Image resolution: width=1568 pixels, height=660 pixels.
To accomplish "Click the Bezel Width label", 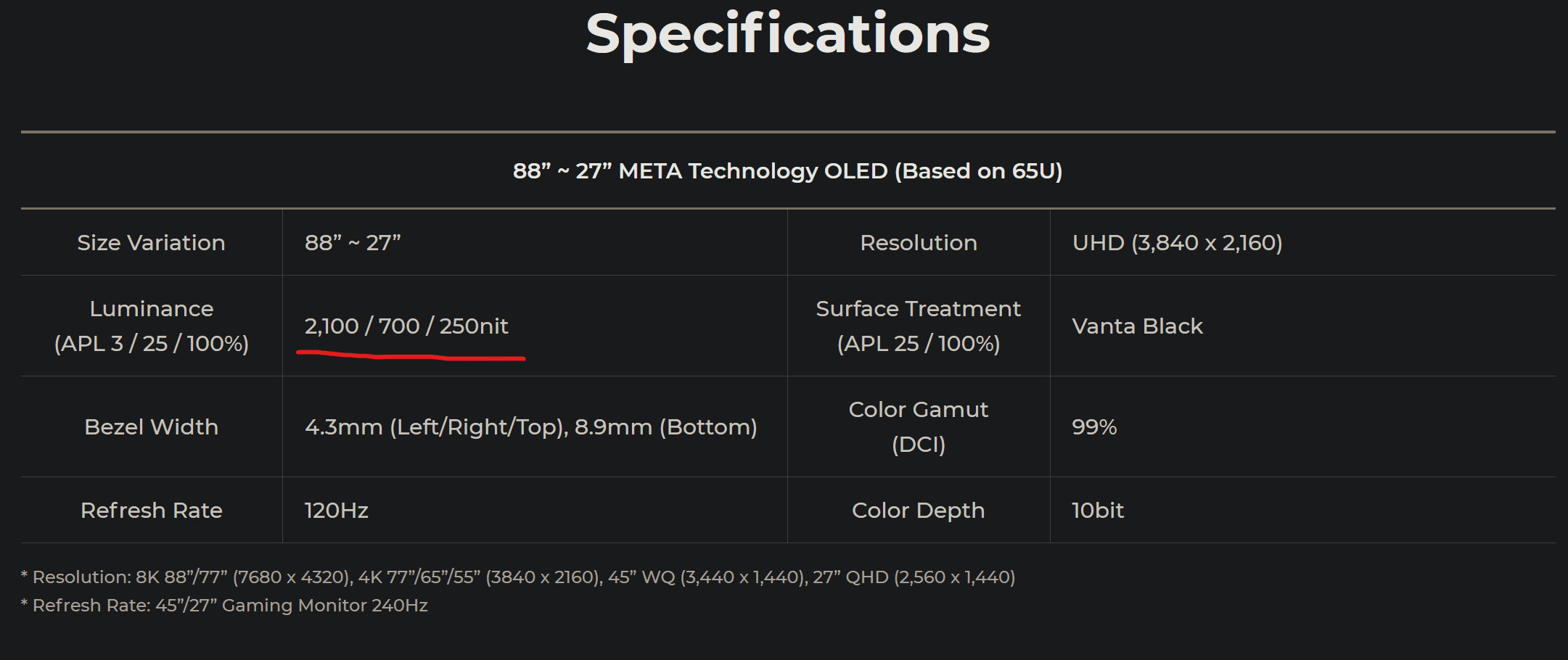I will coord(151,427).
